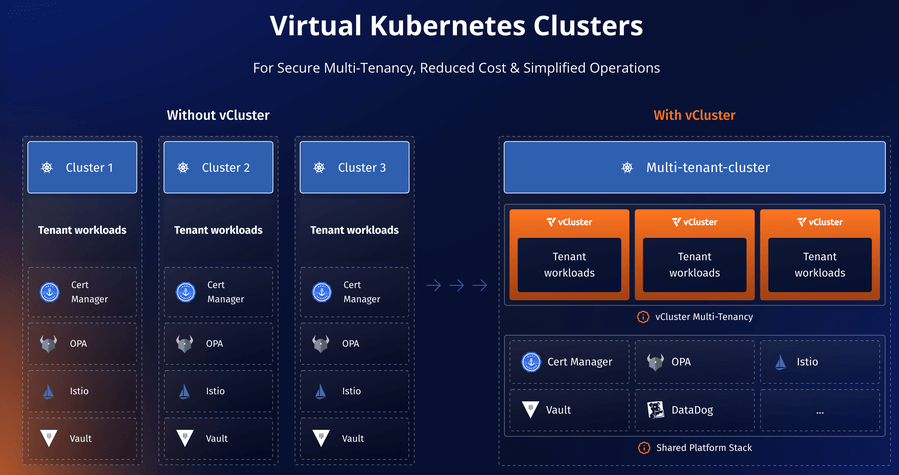Select the Cluster 2 blue box
899x475 pixels.
218,168
